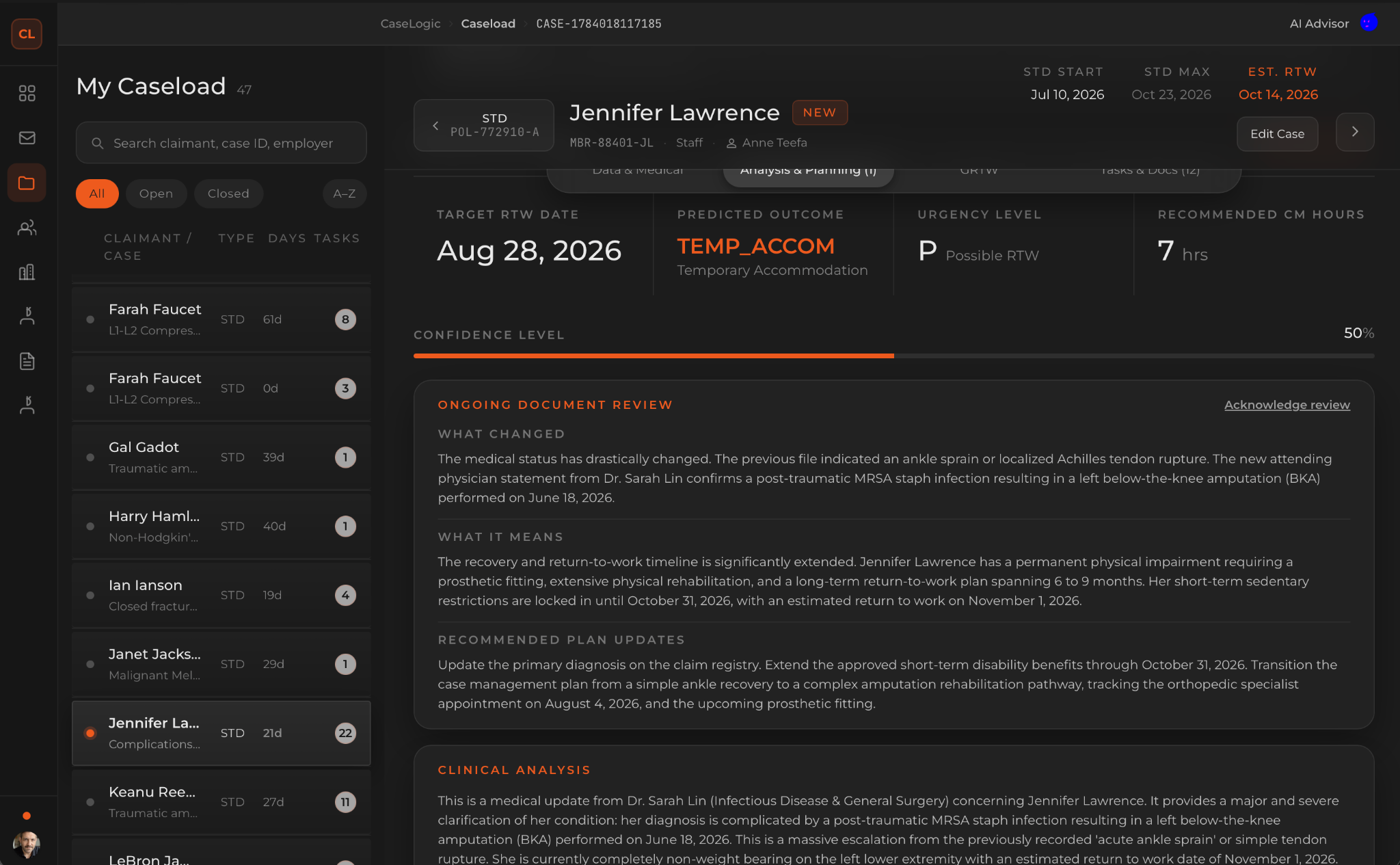Click the STD Max date Oct 23, 2026

pos(1171,94)
